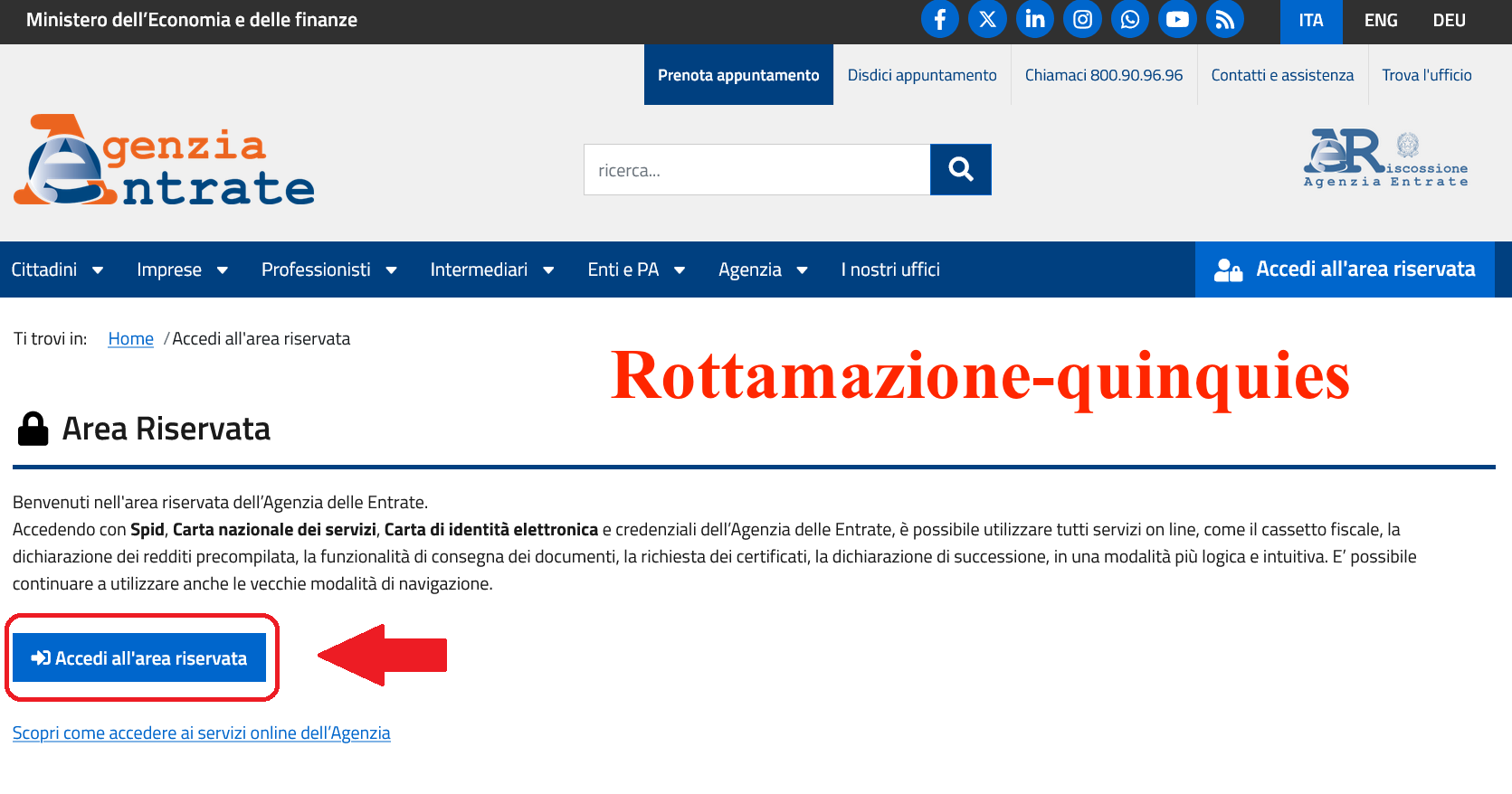Click the search magnifier button
Viewport: 1512px width, 794px height.
coord(961,169)
